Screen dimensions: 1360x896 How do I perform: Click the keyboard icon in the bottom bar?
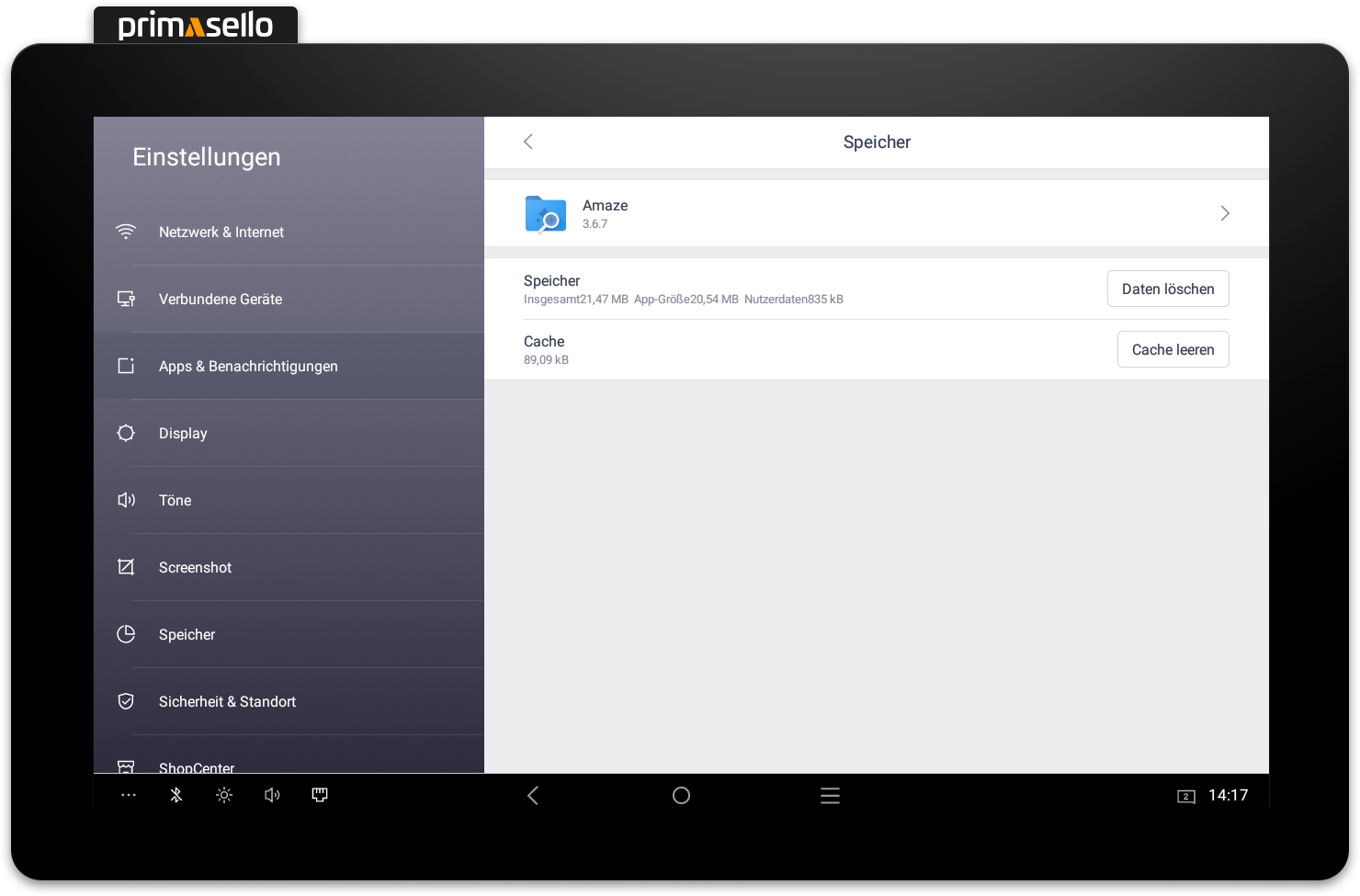click(x=319, y=795)
